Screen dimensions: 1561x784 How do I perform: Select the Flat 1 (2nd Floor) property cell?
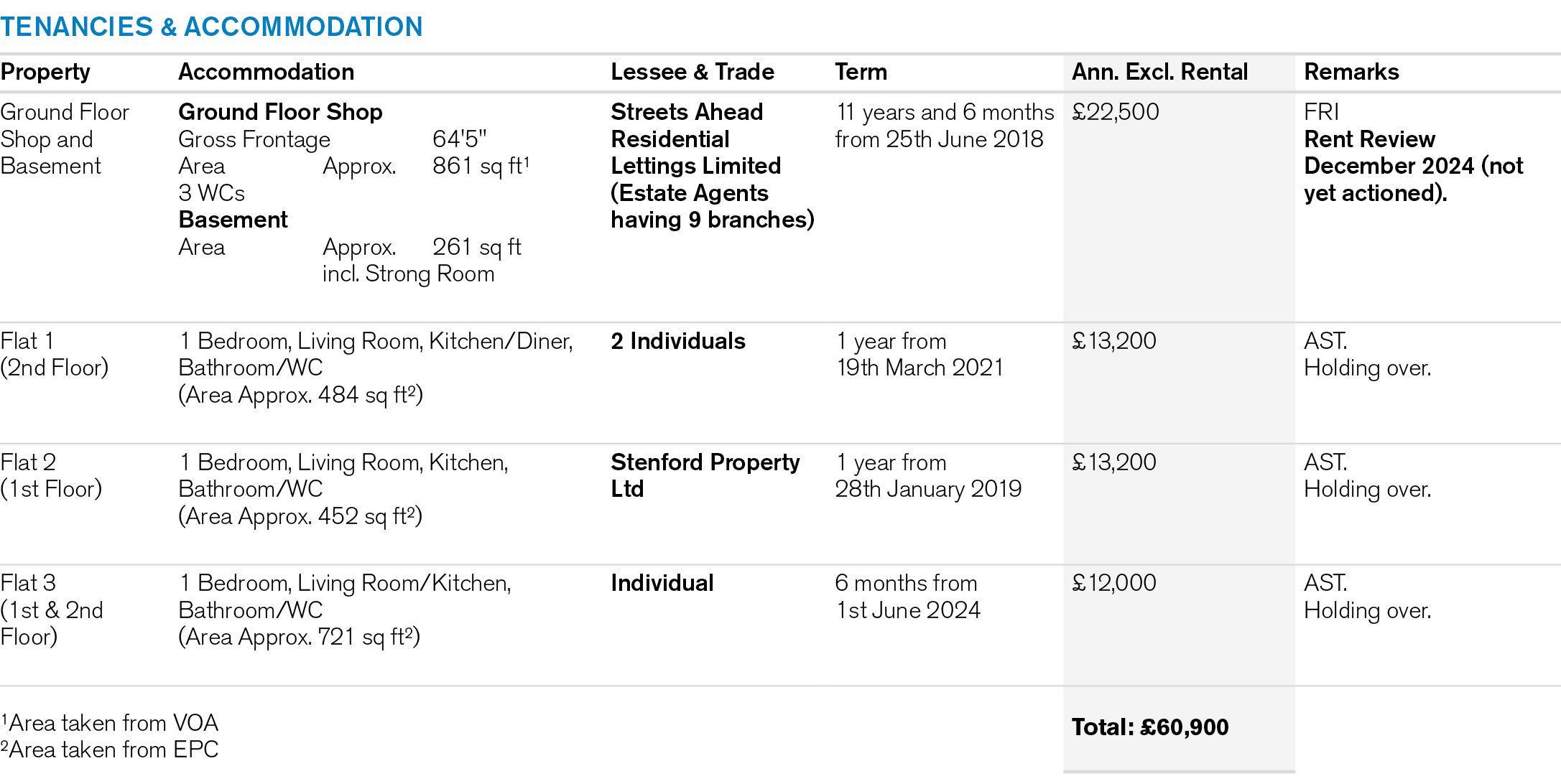tap(54, 354)
